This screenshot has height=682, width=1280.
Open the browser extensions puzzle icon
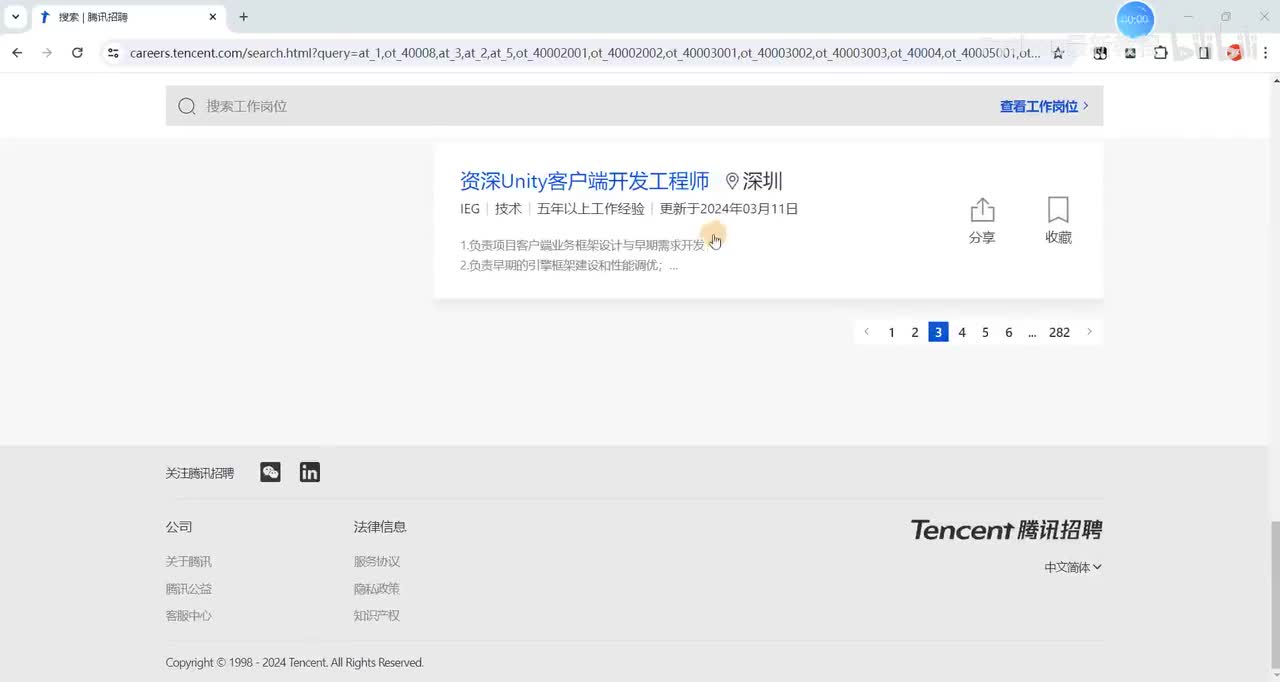coord(1160,53)
